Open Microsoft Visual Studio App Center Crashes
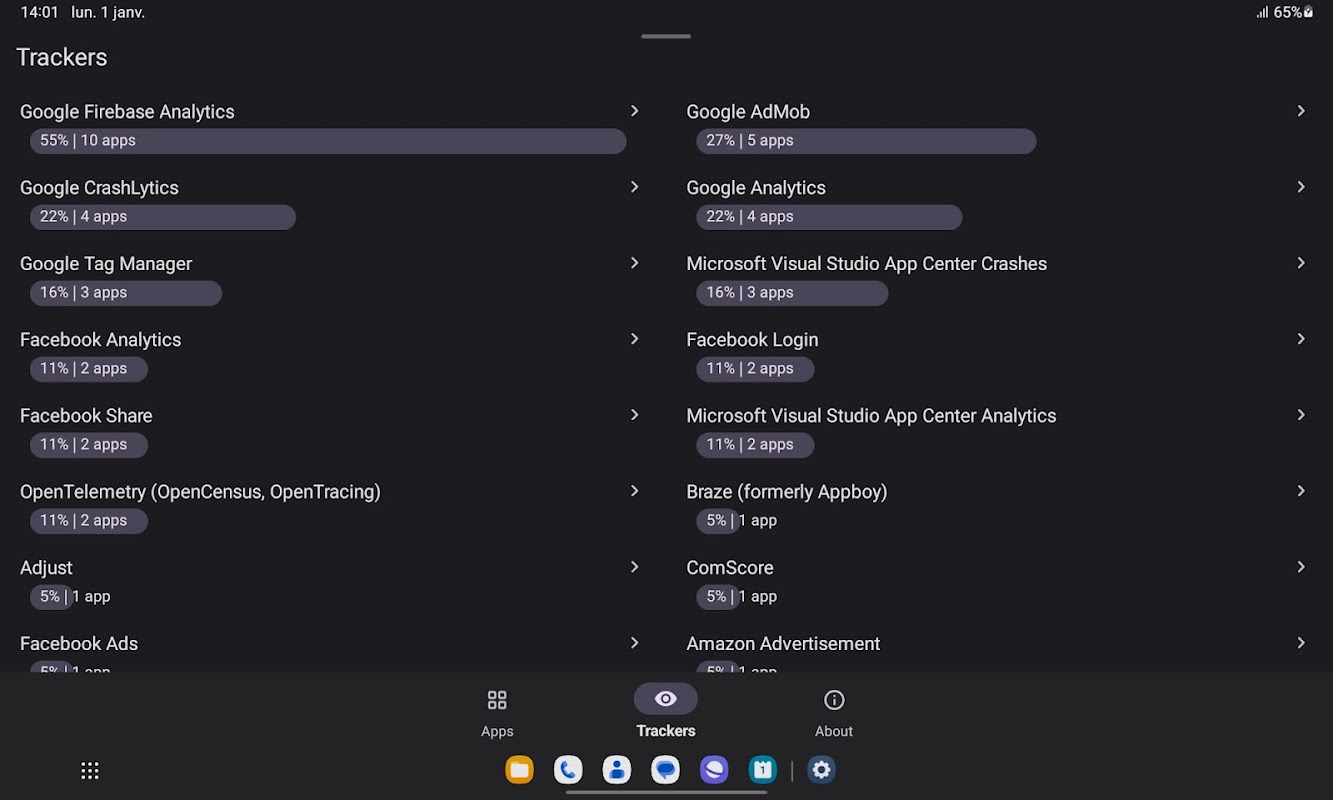1333x800 pixels. pyautogui.click(x=866, y=264)
